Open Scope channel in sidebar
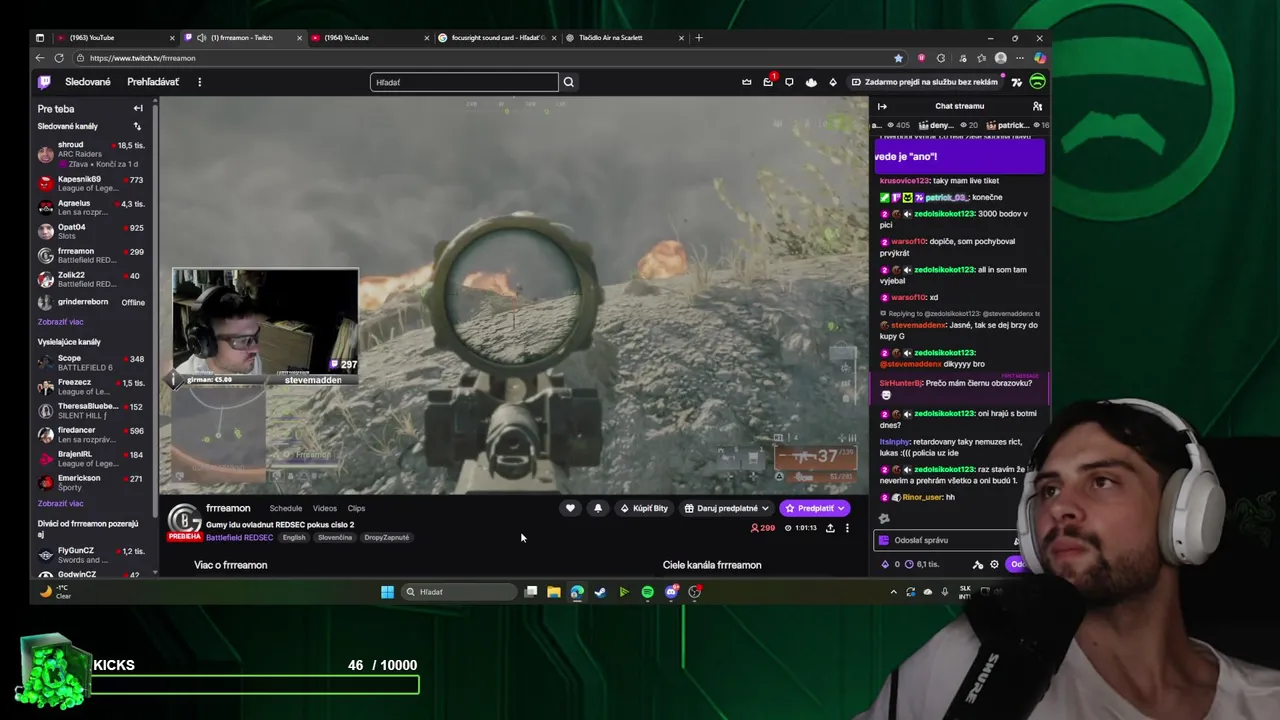Image resolution: width=1280 pixels, height=720 pixels. click(91, 362)
